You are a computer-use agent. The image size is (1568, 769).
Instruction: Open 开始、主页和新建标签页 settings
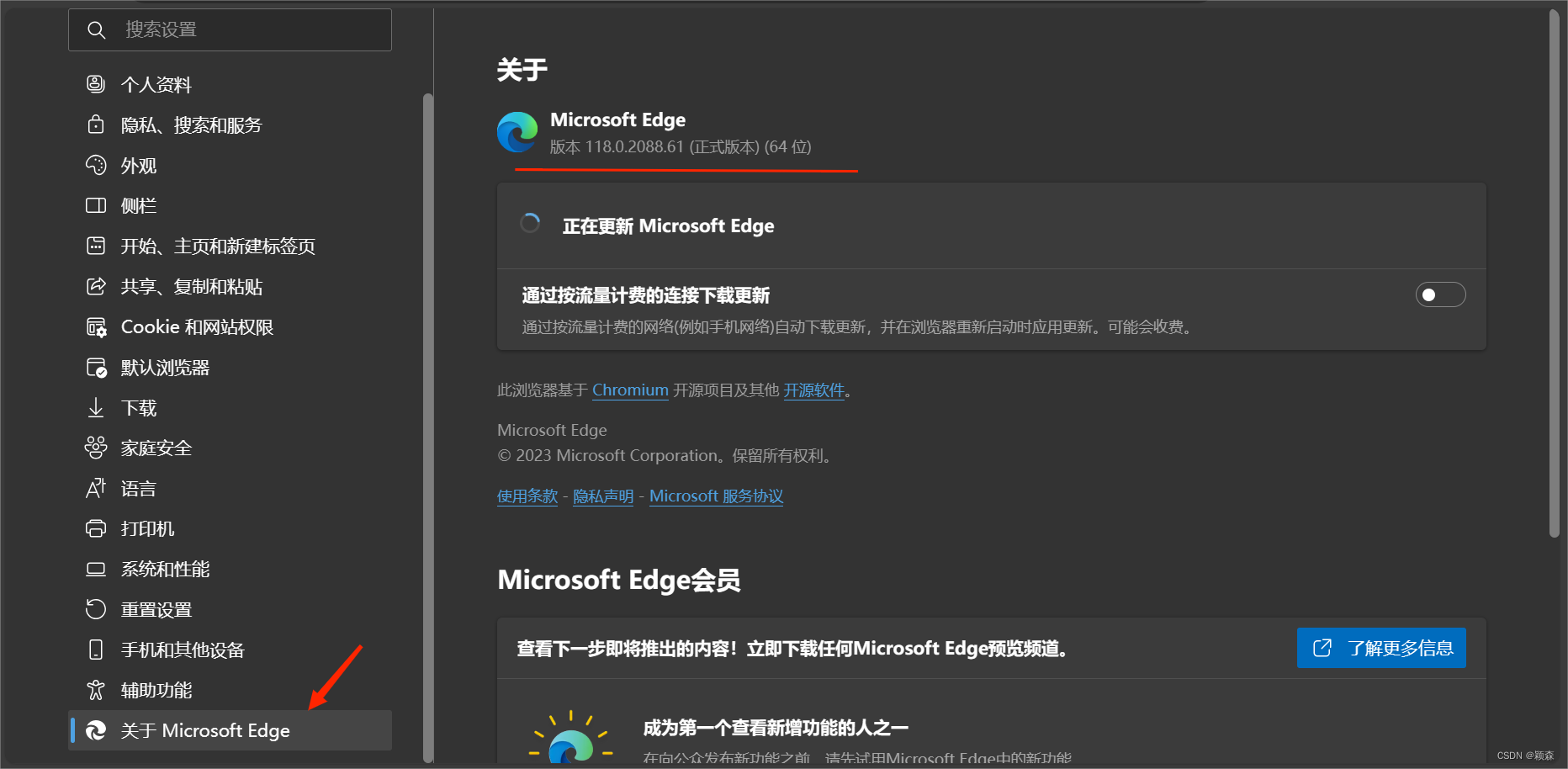click(x=230, y=246)
